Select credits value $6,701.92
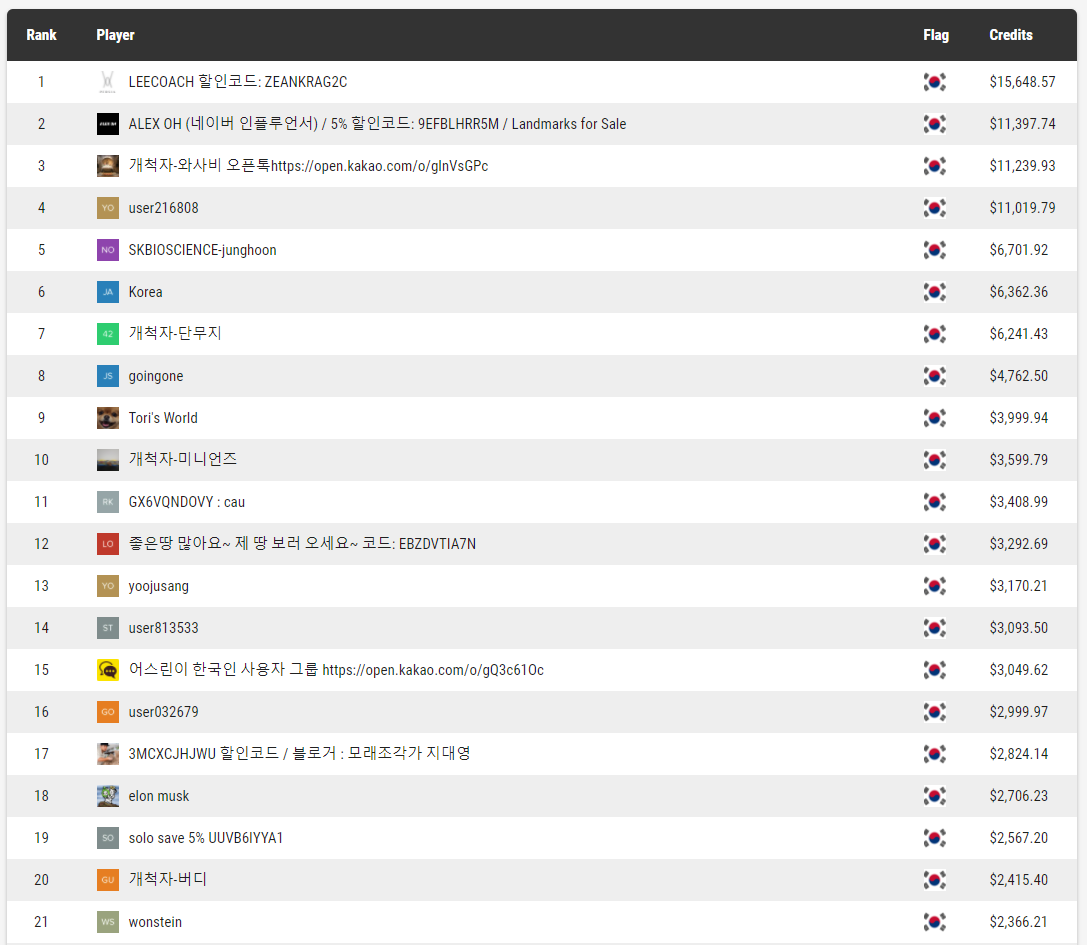The width and height of the screenshot is (1087, 945). pos(1019,250)
